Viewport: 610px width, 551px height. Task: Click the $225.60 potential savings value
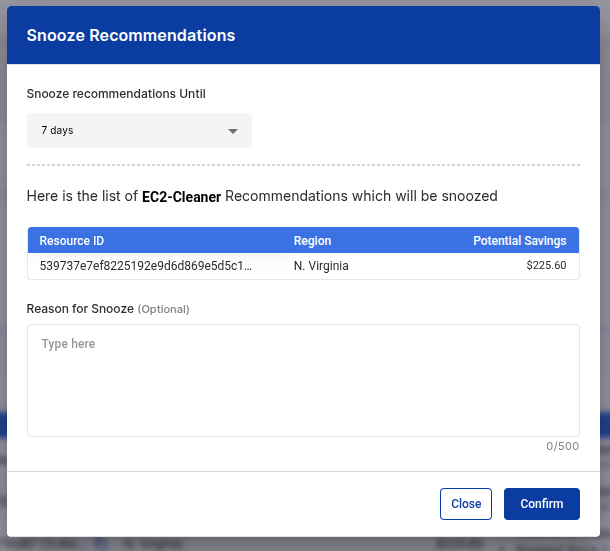point(546,266)
